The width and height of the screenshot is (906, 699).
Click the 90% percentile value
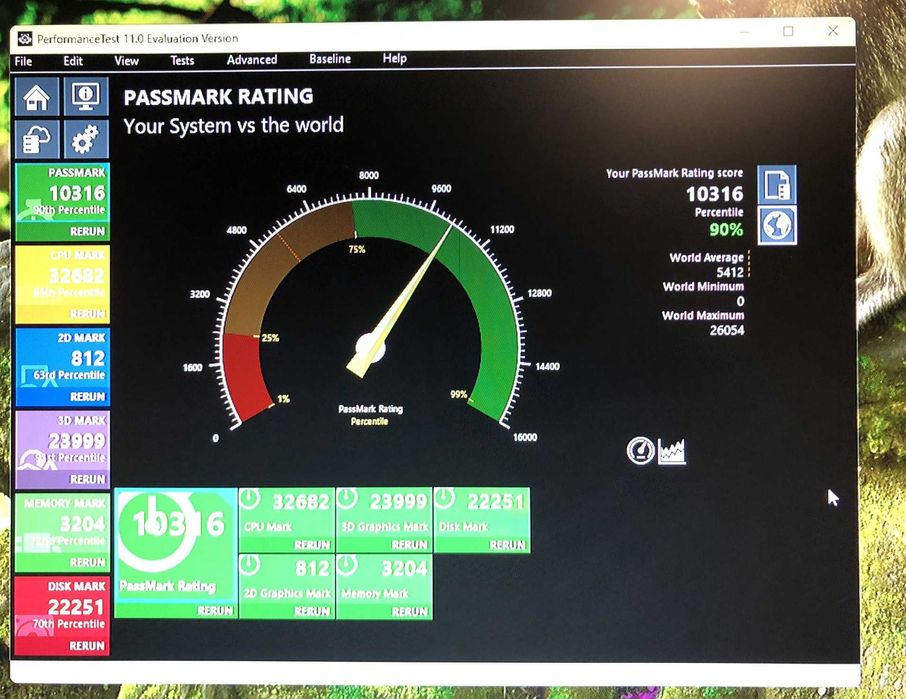[726, 230]
